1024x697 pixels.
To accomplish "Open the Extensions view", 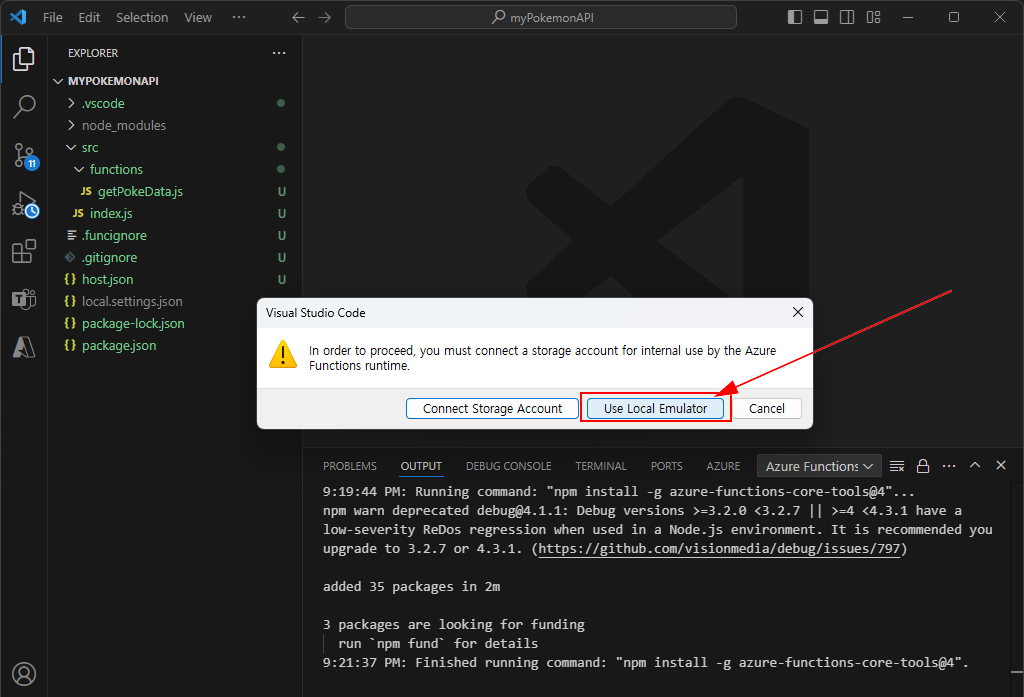I will (24, 251).
